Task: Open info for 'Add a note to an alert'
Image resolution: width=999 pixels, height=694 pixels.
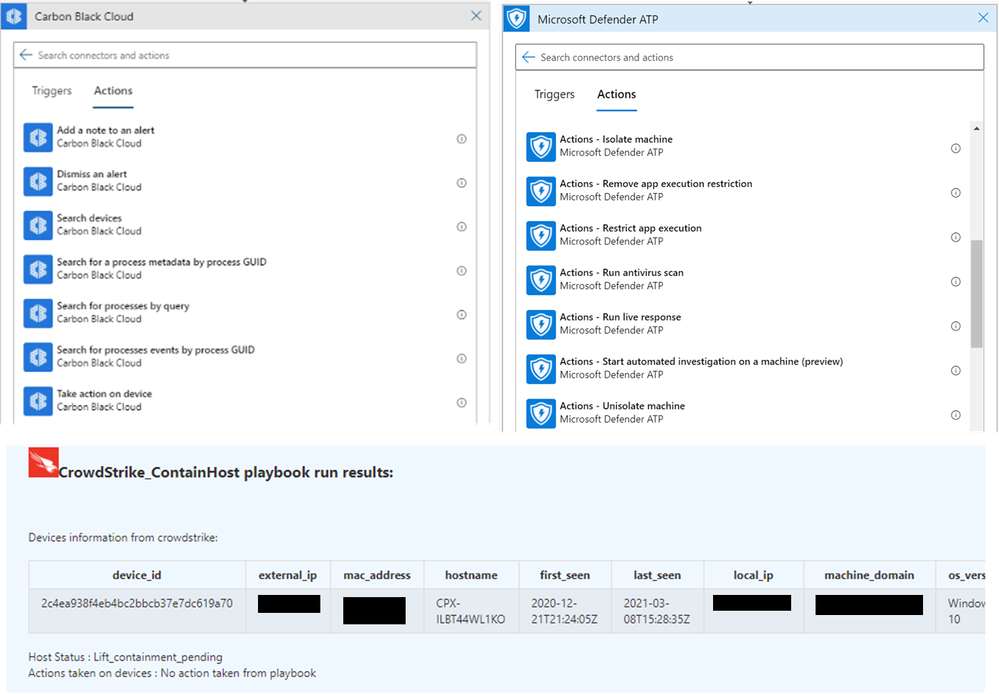Action: (x=462, y=139)
